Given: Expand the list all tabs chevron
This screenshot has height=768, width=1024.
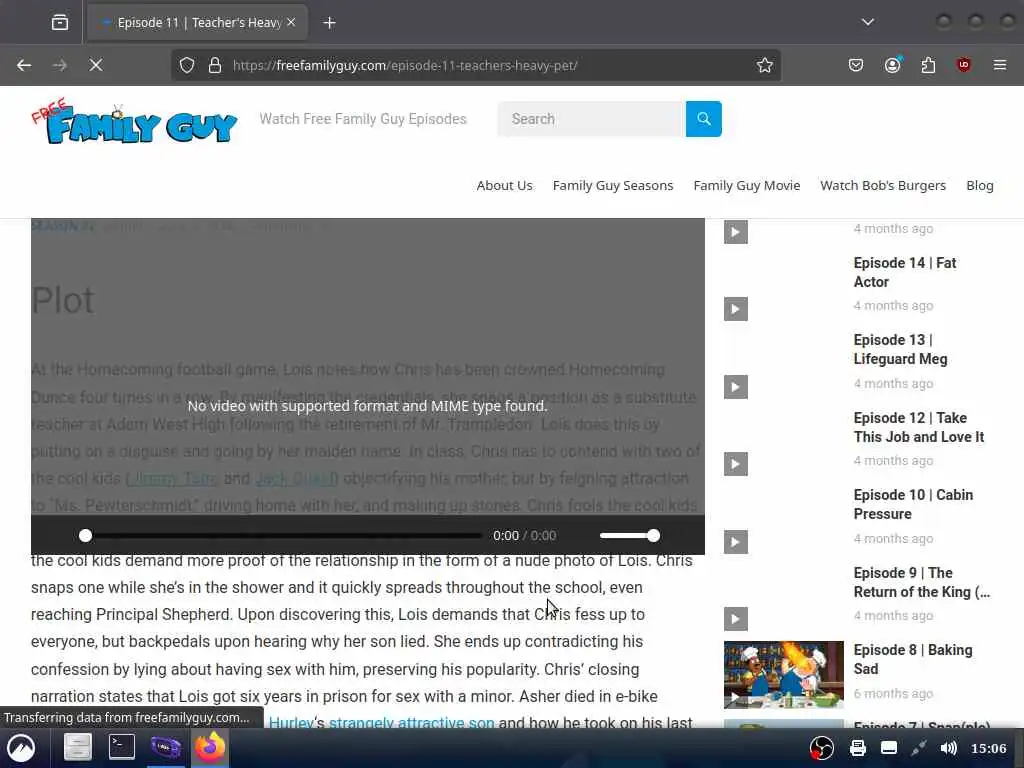Looking at the screenshot, I should coord(867,22).
